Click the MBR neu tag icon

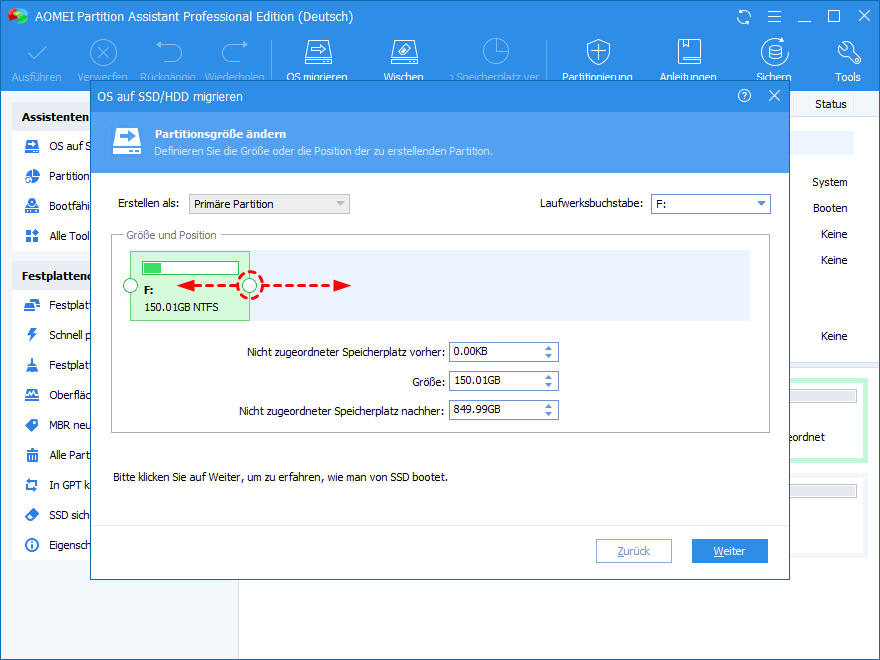[x=32, y=425]
